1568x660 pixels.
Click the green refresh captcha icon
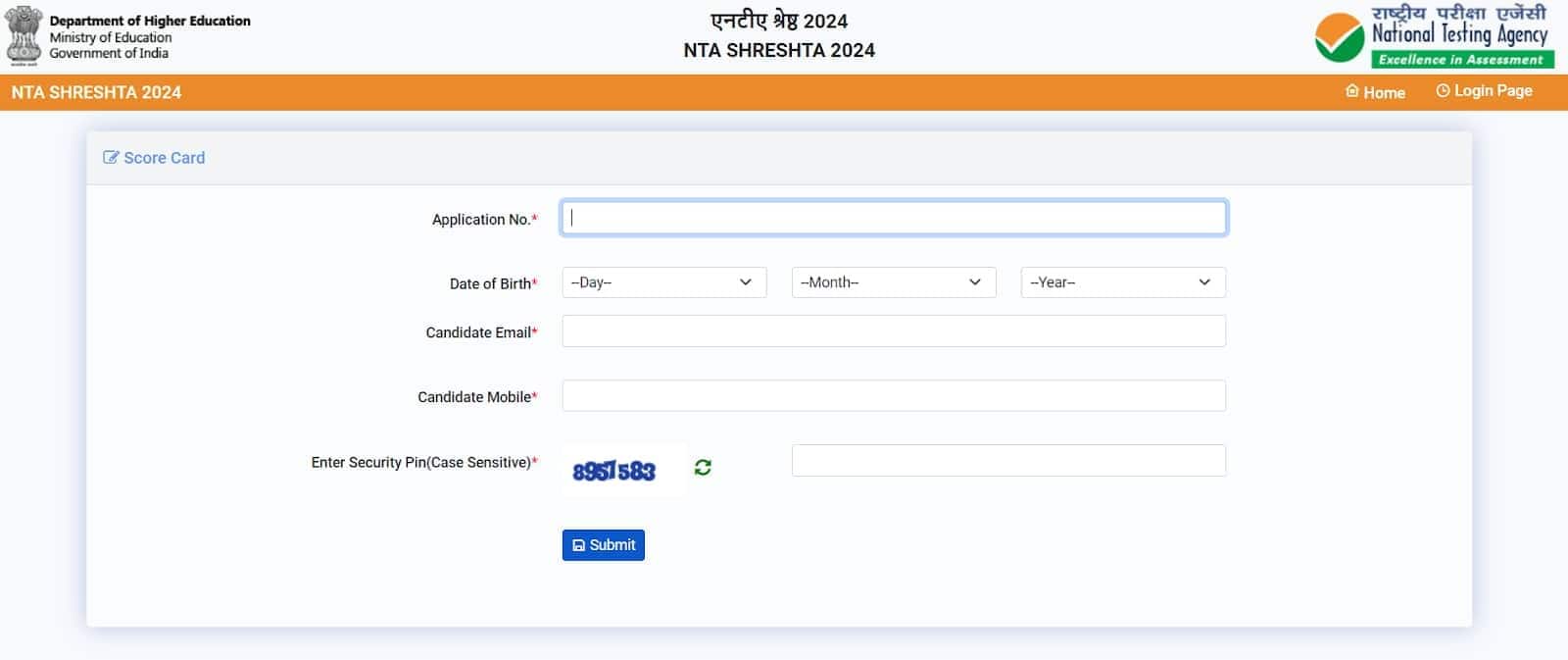(703, 468)
